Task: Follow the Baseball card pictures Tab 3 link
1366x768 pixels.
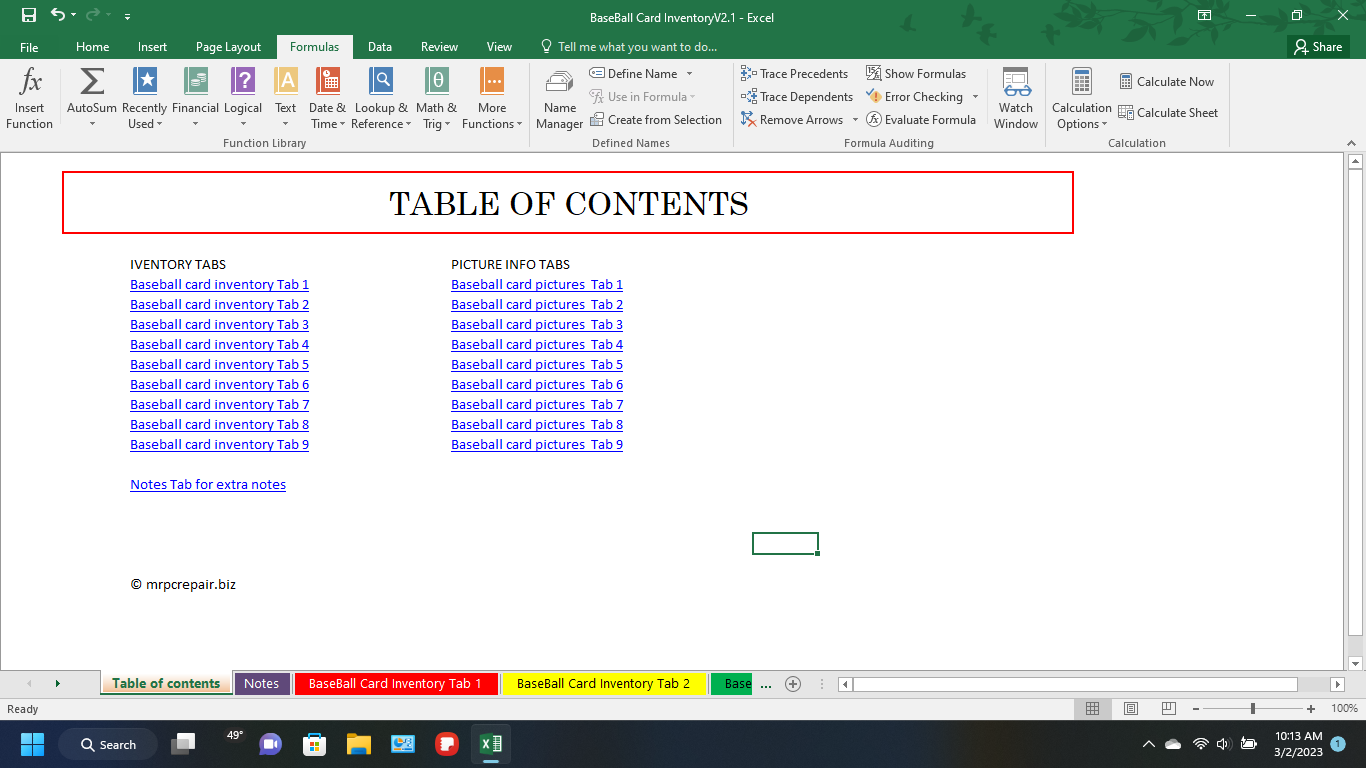Action: (537, 325)
